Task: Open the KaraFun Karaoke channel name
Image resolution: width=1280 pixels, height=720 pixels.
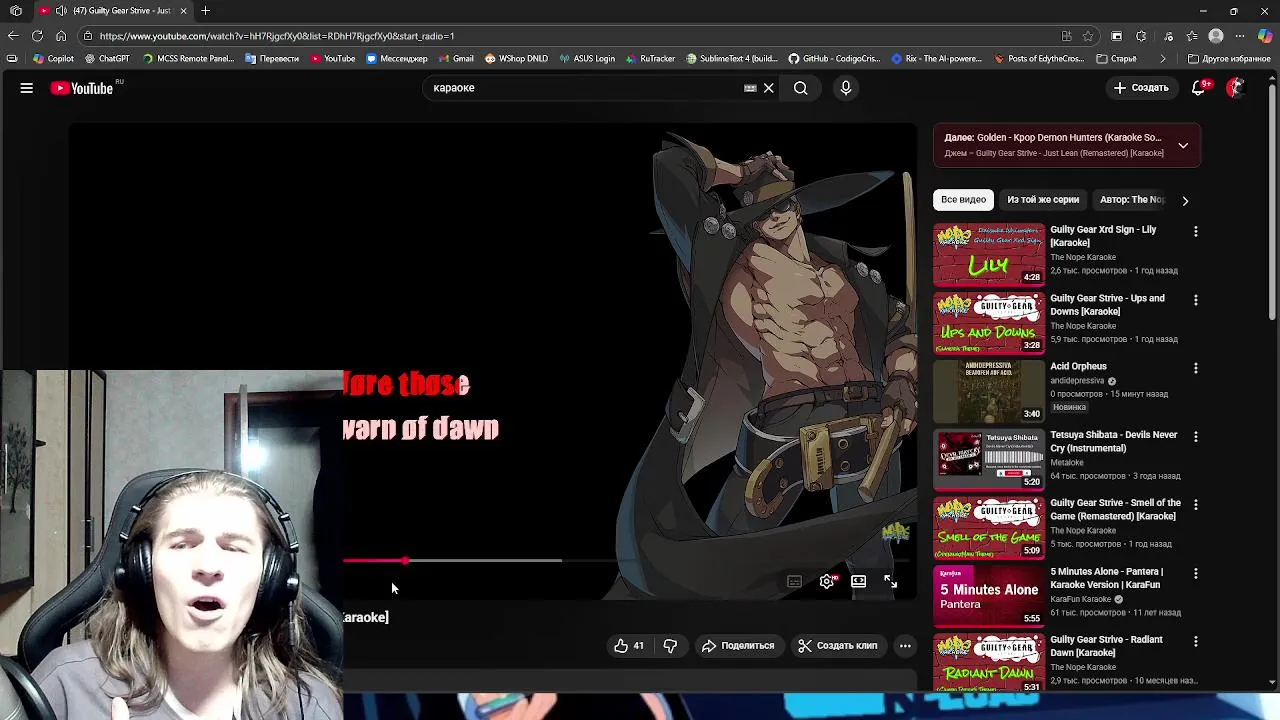Action: (x=1080, y=599)
